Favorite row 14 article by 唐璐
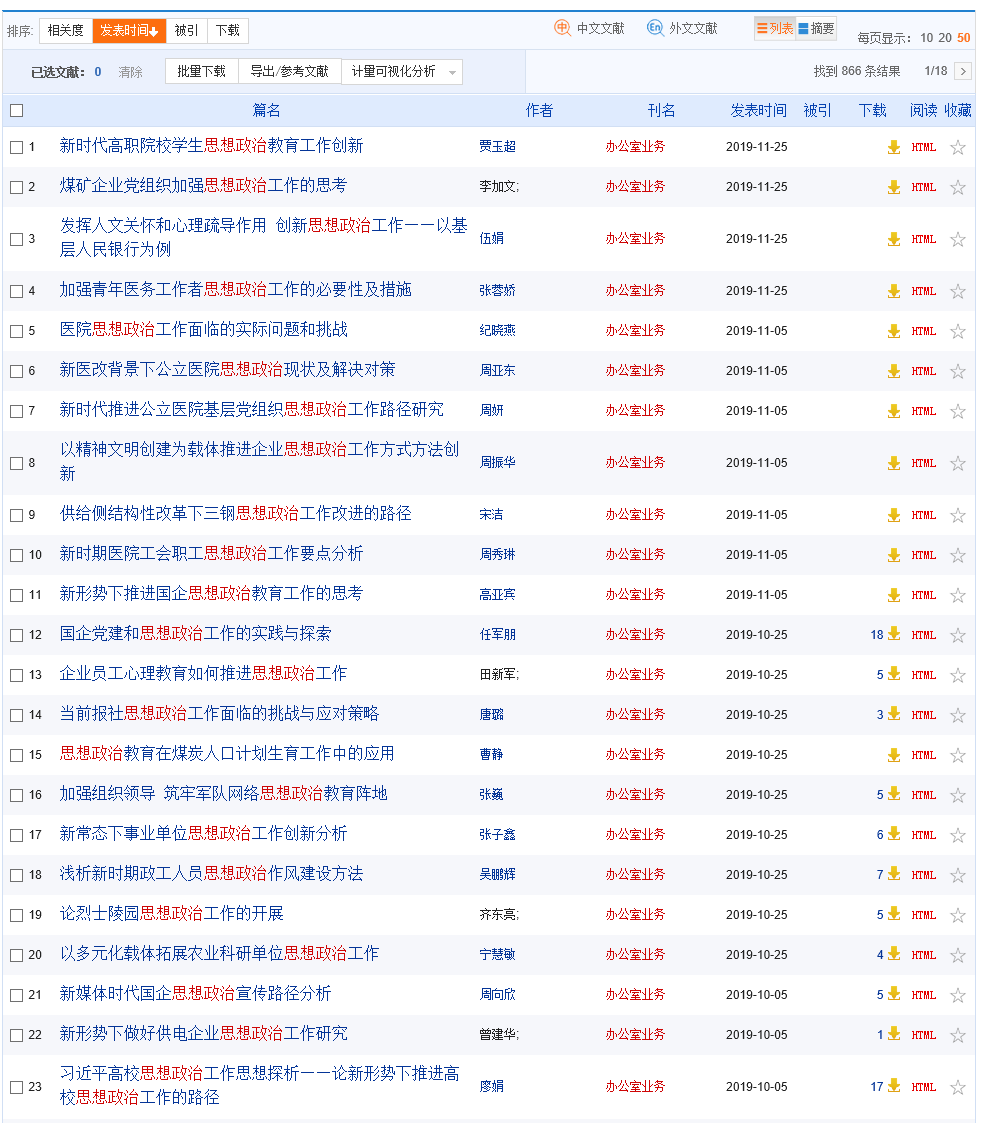 (957, 715)
